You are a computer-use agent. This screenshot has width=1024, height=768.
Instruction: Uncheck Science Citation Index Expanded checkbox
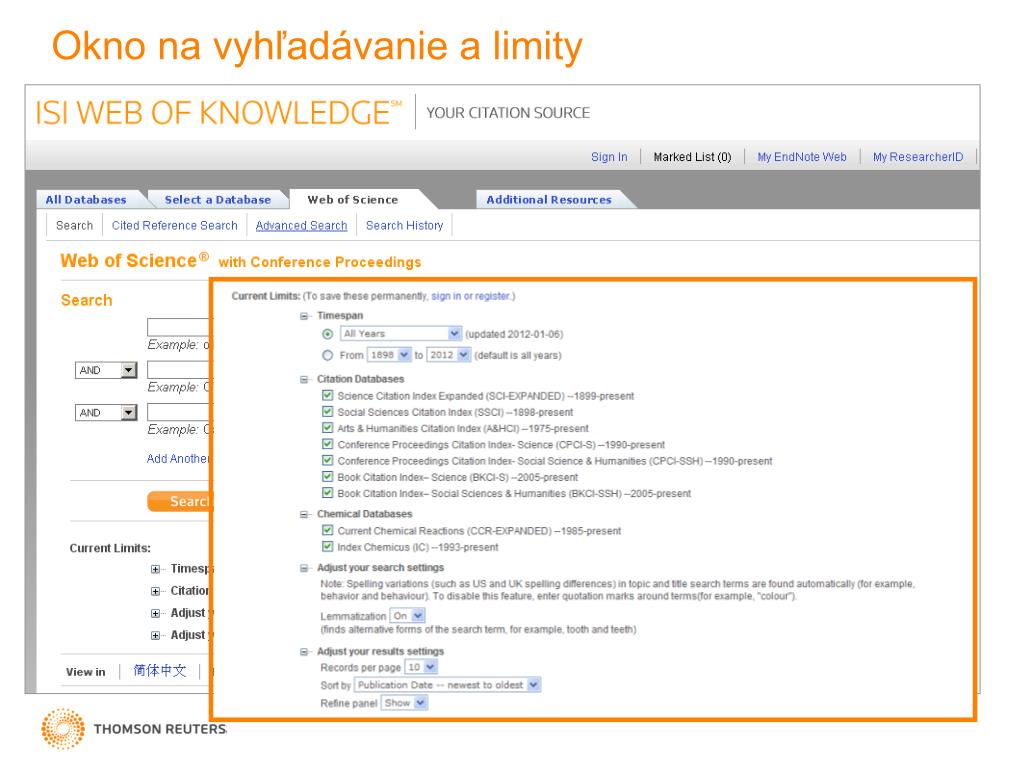coord(328,395)
